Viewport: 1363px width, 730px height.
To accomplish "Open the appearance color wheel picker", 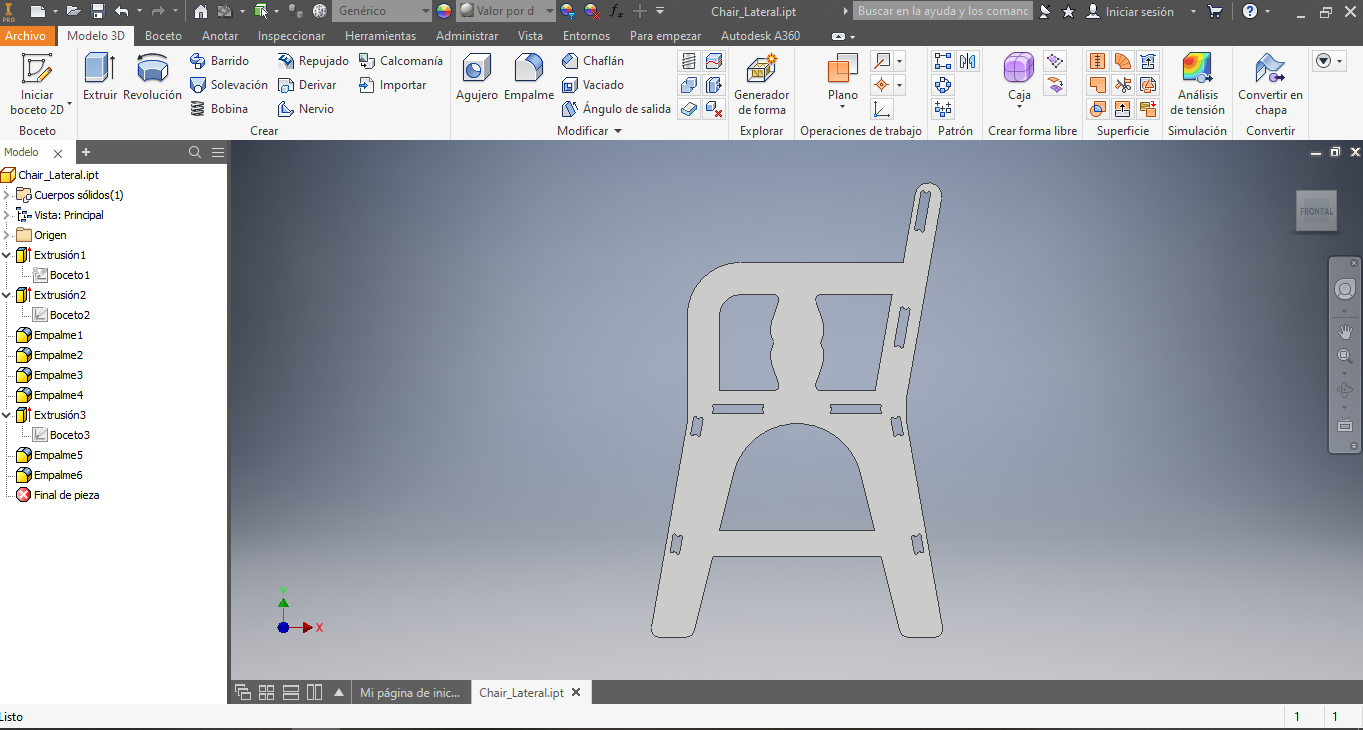I will [x=444, y=11].
